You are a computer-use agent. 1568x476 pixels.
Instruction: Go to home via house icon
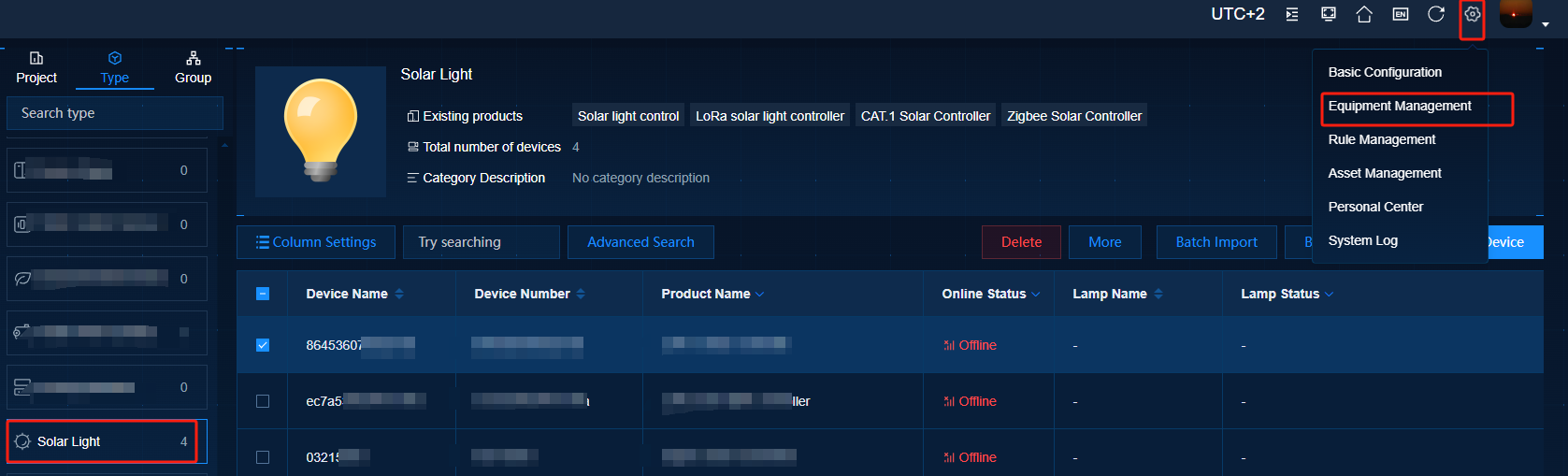tap(1364, 14)
